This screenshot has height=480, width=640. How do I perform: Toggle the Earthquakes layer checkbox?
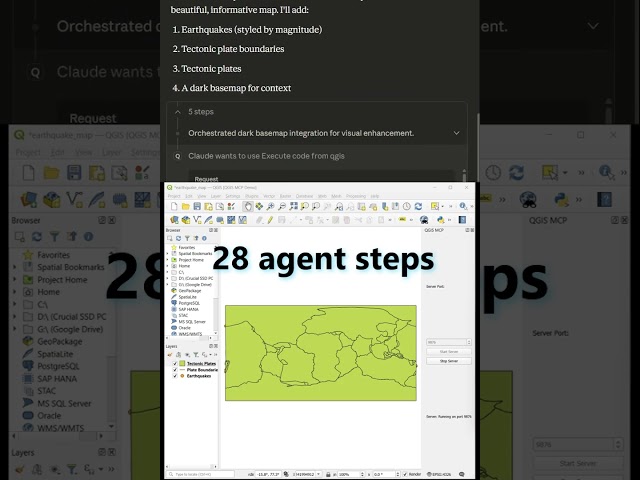(x=175, y=376)
